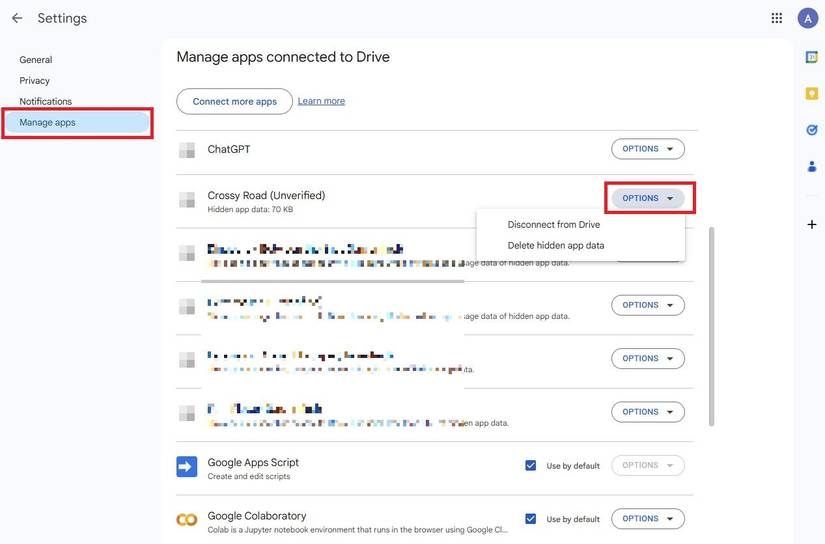Open Google Calendar in side panel

click(812, 57)
